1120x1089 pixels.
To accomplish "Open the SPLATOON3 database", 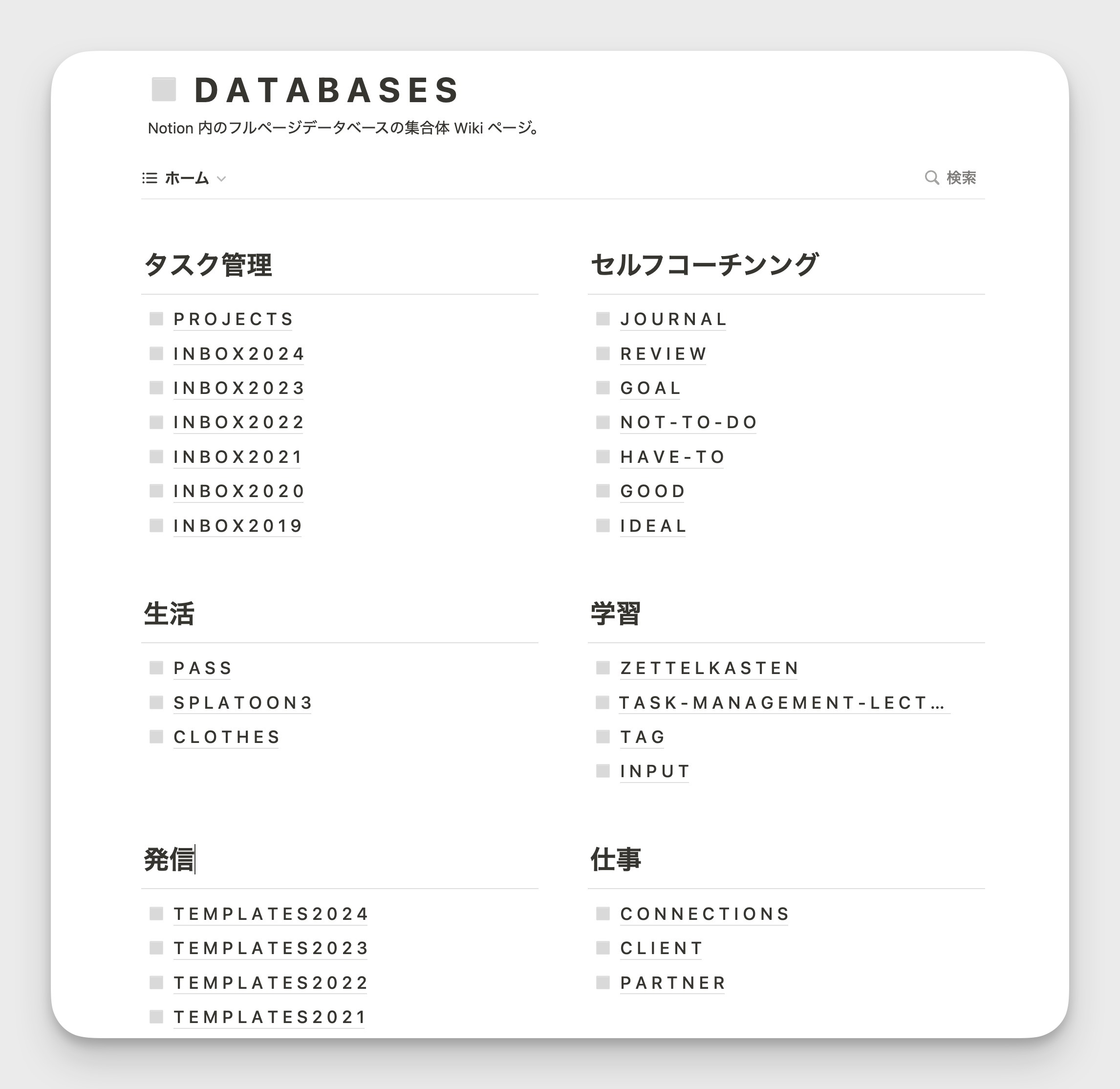I will pos(242,702).
